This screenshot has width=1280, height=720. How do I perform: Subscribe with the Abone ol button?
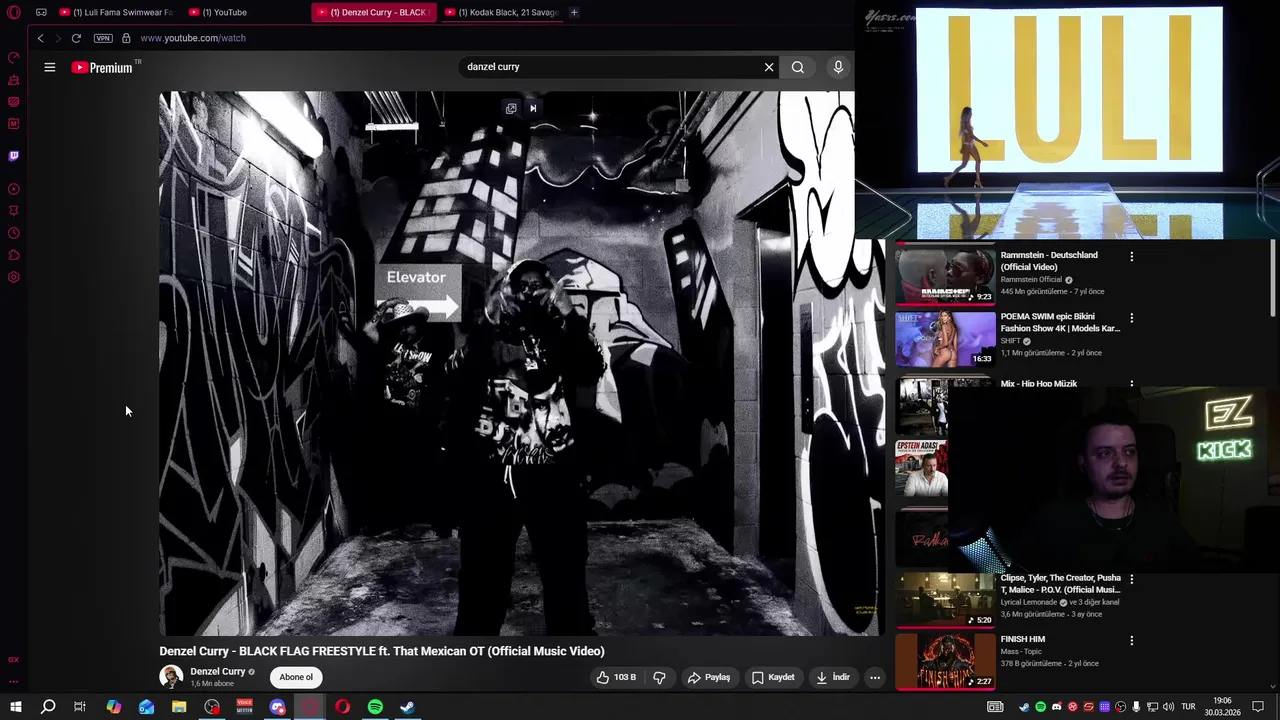(x=296, y=677)
